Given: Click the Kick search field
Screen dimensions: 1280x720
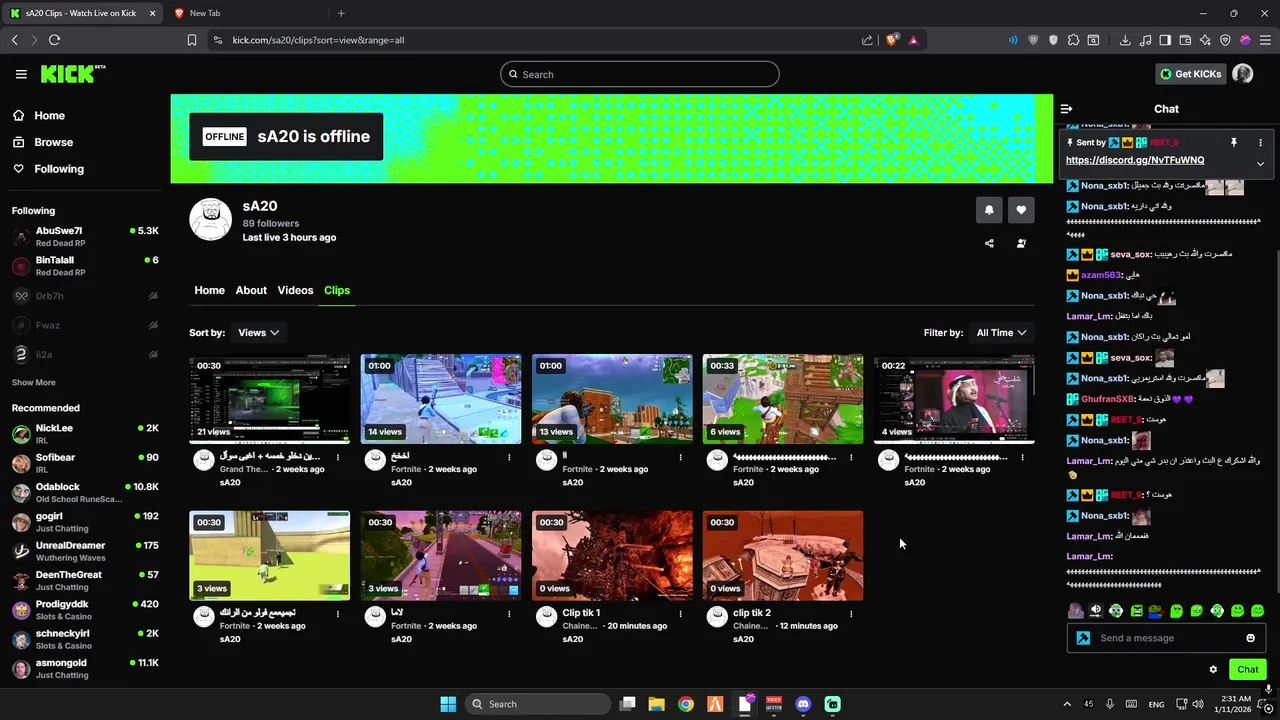Looking at the screenshot, I should coord(640,74).
